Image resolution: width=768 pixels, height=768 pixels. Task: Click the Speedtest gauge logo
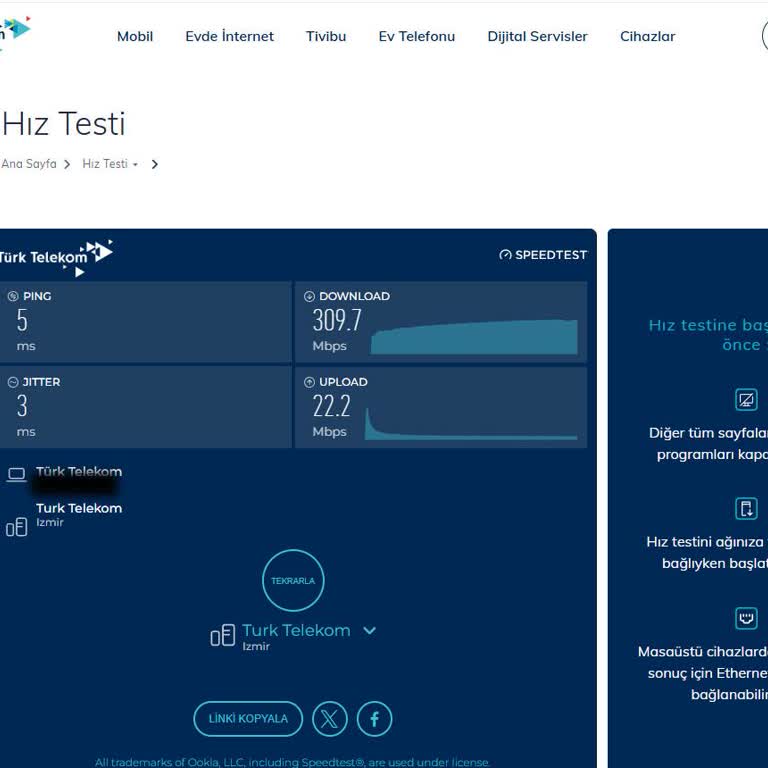[x=505, y=255]
